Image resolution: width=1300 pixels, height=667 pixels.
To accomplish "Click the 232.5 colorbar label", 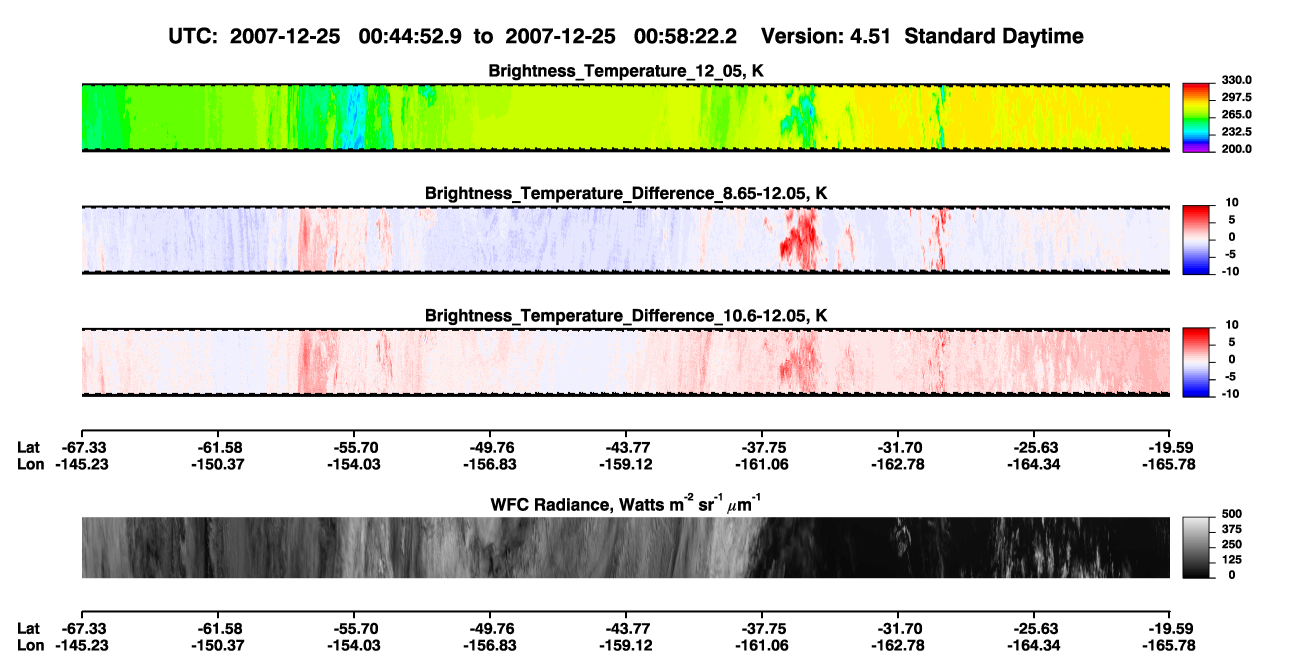I will [x=1237, y=131].
